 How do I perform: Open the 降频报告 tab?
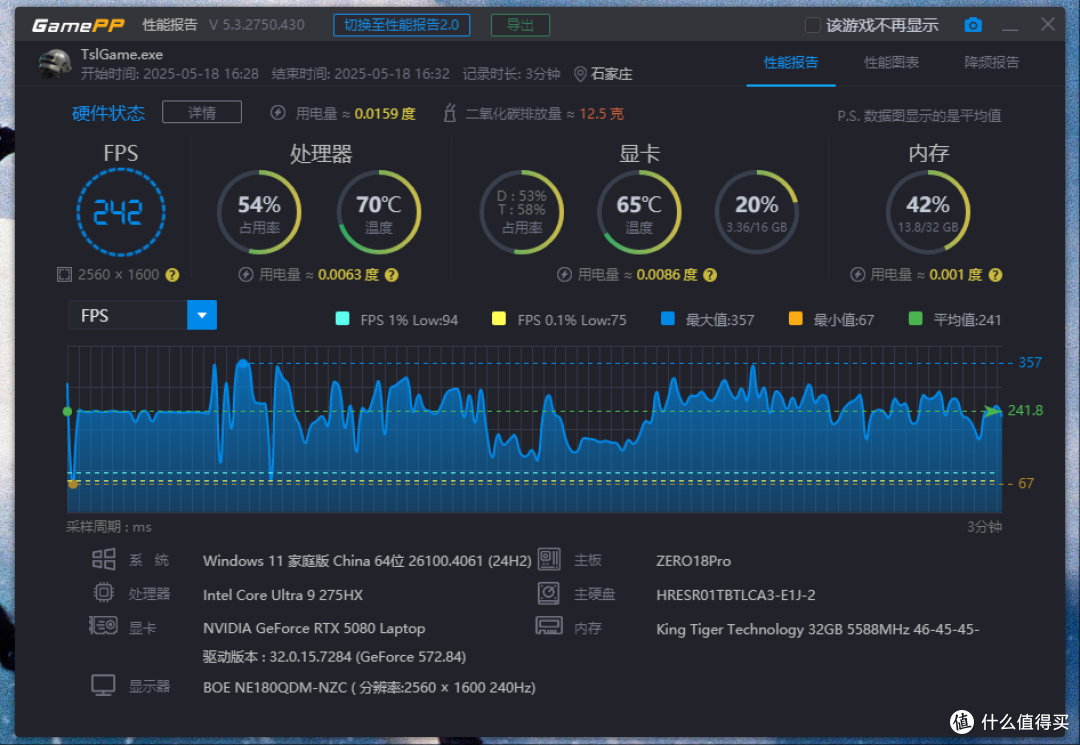tap(991, 63)
